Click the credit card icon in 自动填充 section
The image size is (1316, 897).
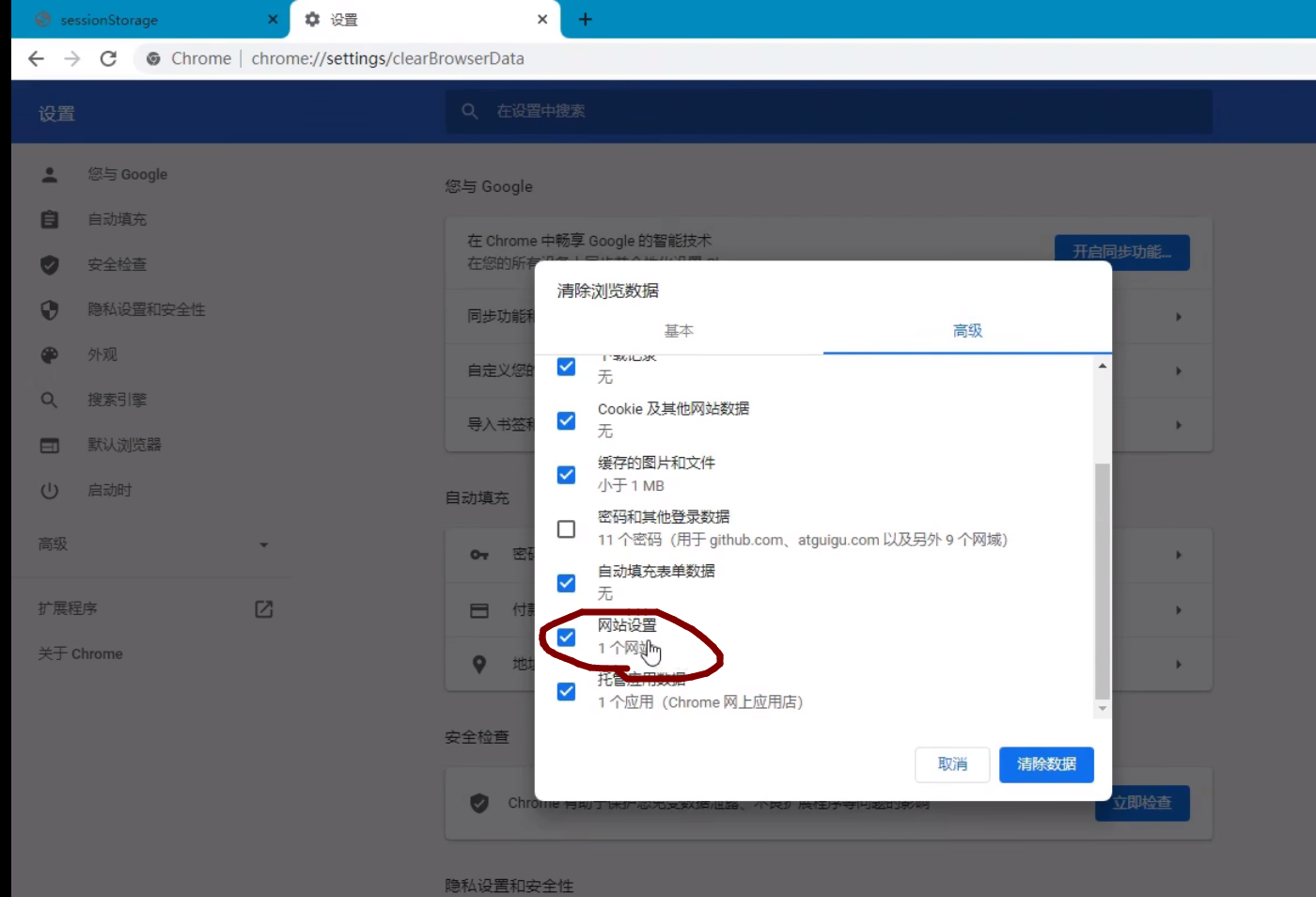pos(479,610)
